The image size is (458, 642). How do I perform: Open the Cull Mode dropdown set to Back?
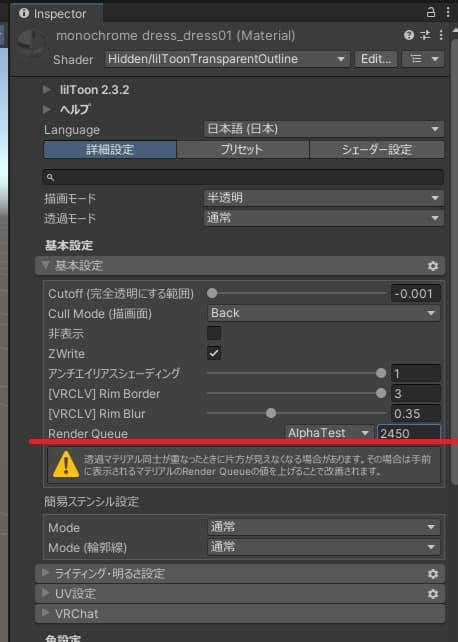[x=323, y=313]
